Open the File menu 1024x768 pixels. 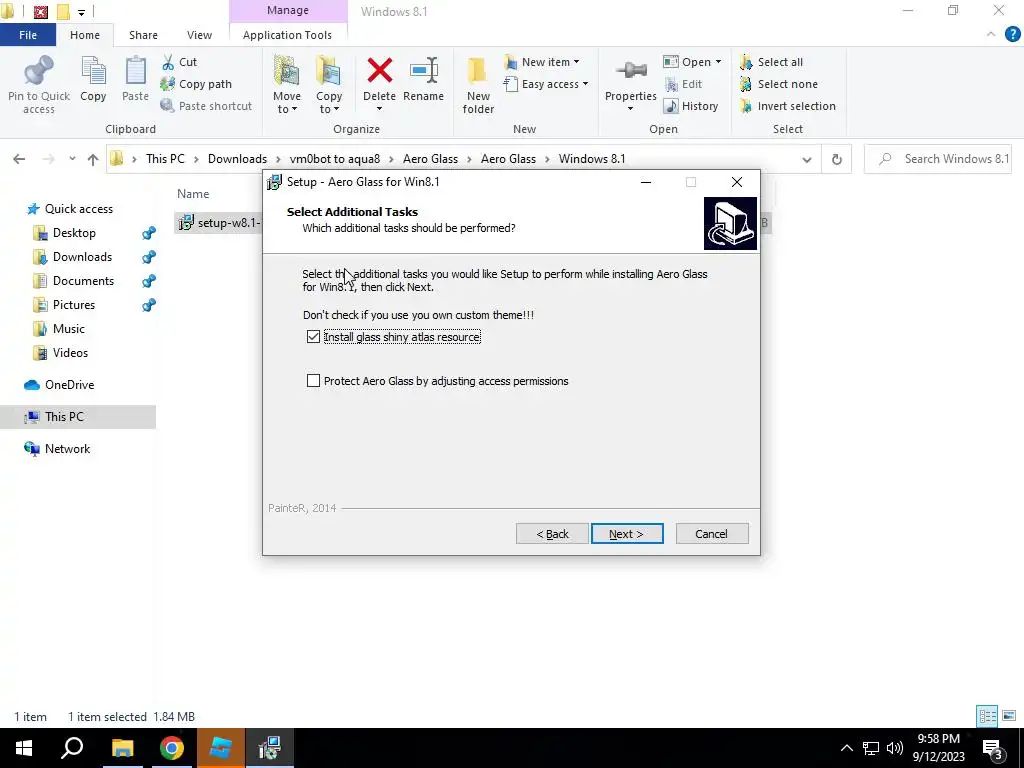coord(28,35)
